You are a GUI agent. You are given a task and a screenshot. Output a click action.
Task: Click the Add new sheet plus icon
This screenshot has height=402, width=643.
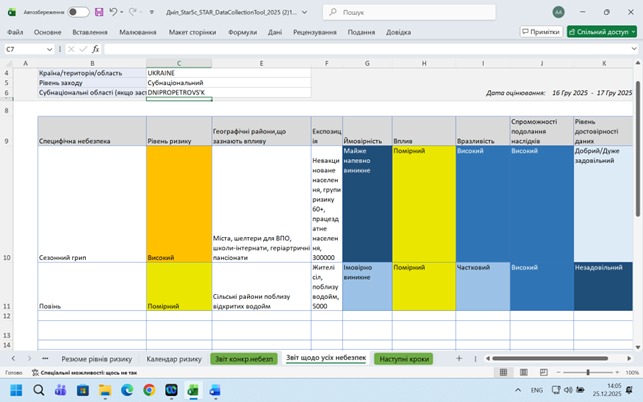click(459, 358)
